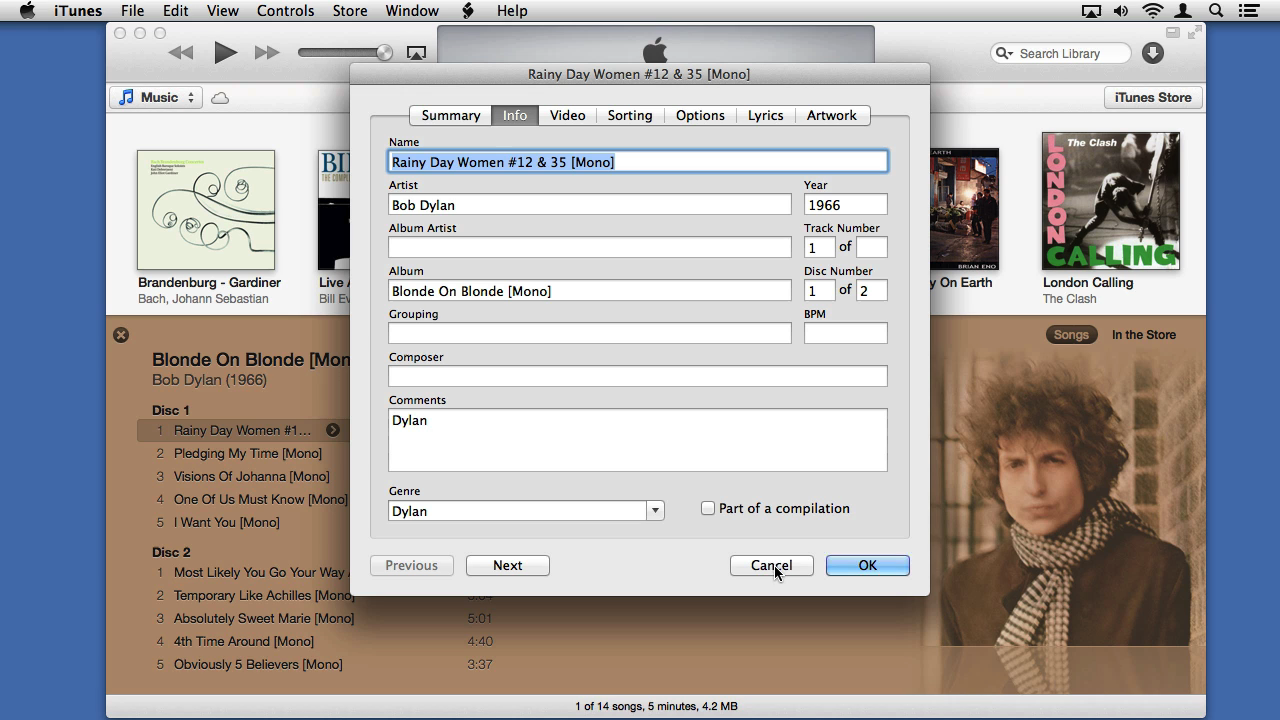Open the Options tab
This screenshot has height=720, width=1280.
pos(700,115)
